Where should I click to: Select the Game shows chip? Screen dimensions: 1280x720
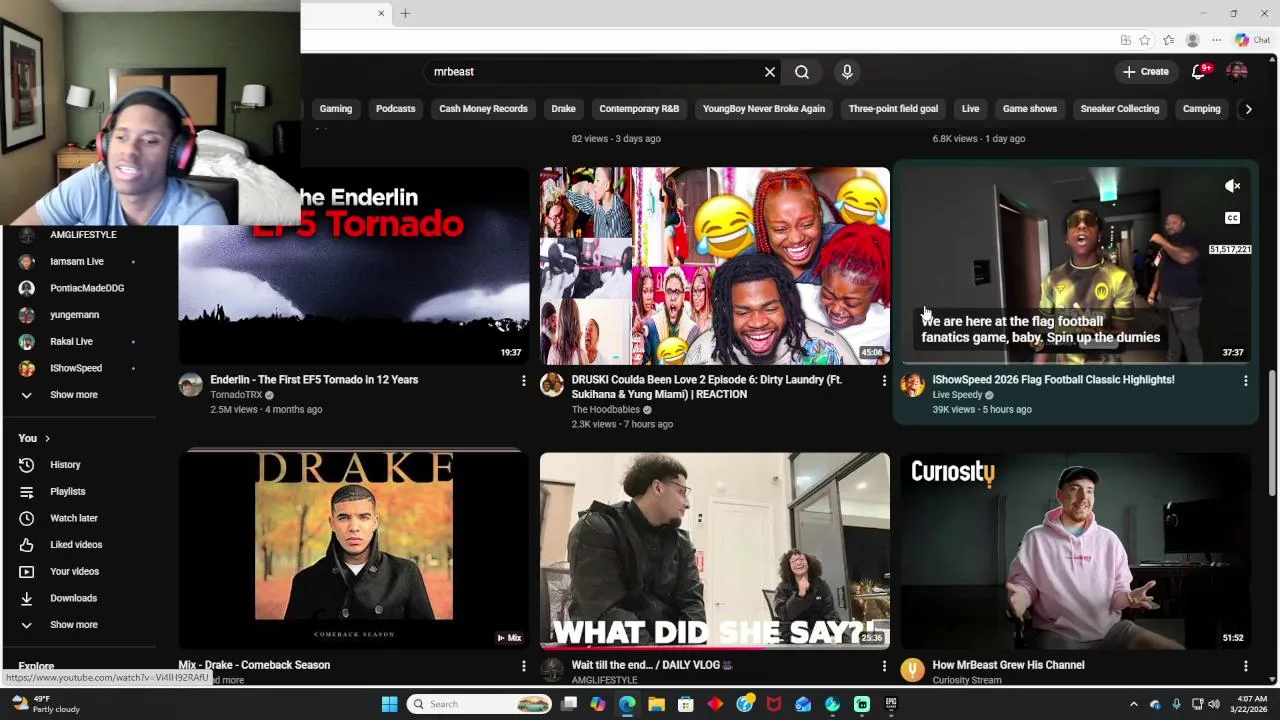pyautogui.click(x=1030, y=109)
